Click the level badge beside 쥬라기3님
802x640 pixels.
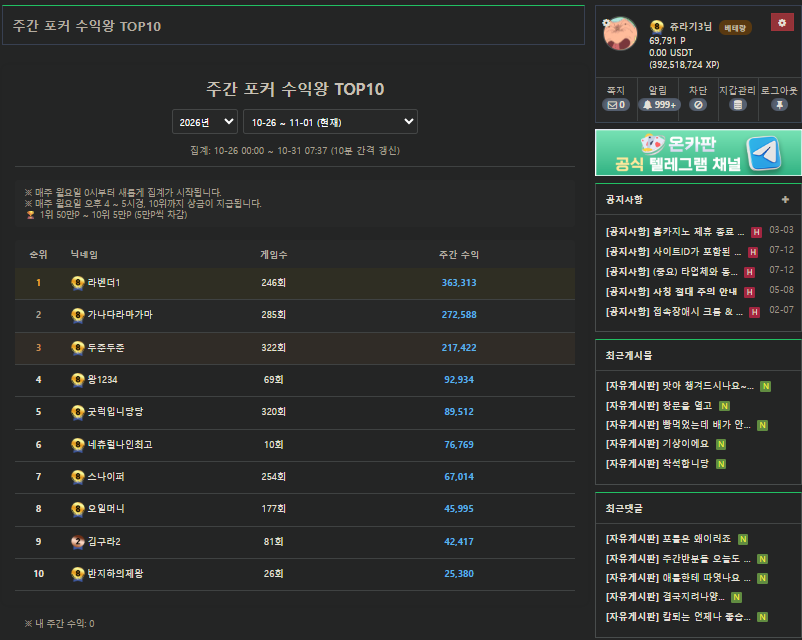pos(657,27)
